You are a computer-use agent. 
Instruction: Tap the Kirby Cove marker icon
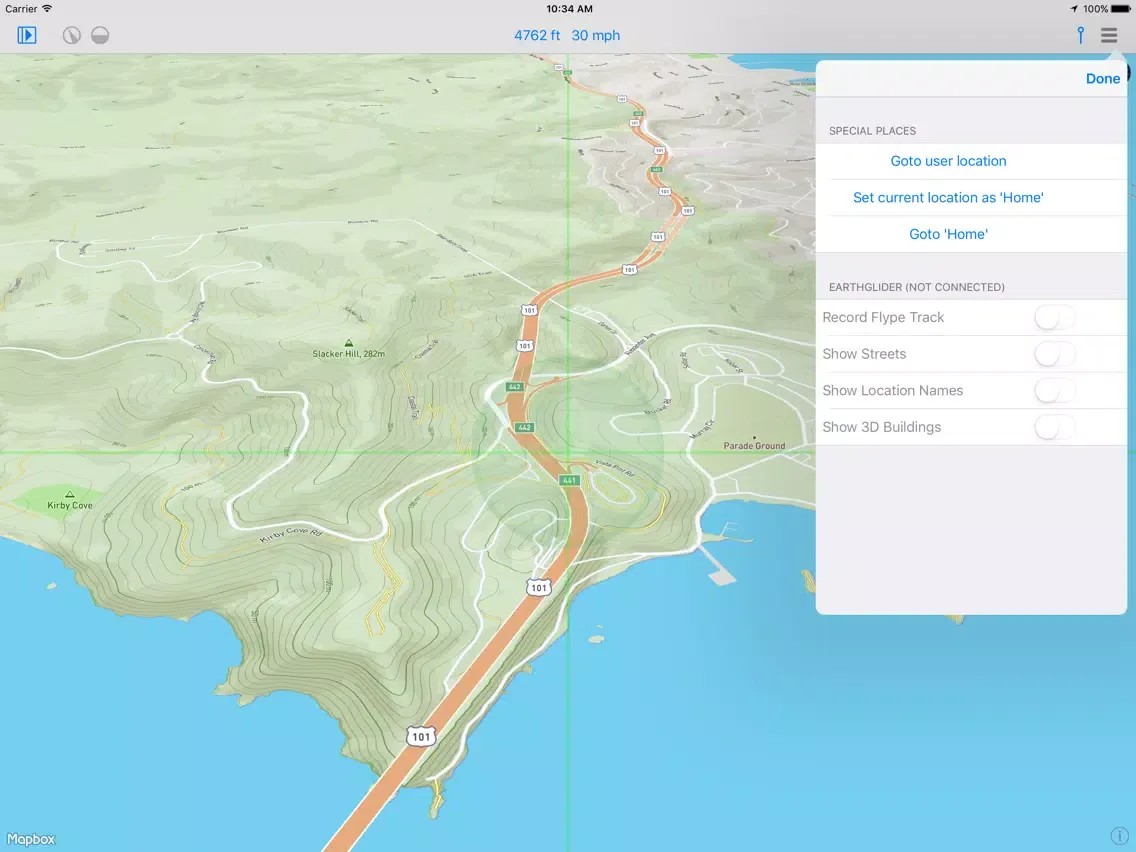[70, 494]
